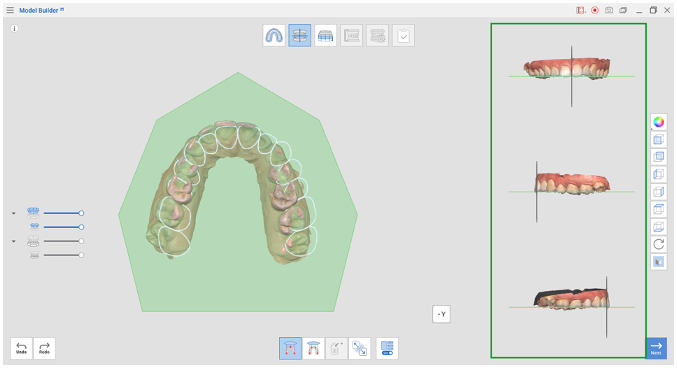This screenshot has width=677, height=368.
Task: Switch to the front view cube
Action: 658,140
